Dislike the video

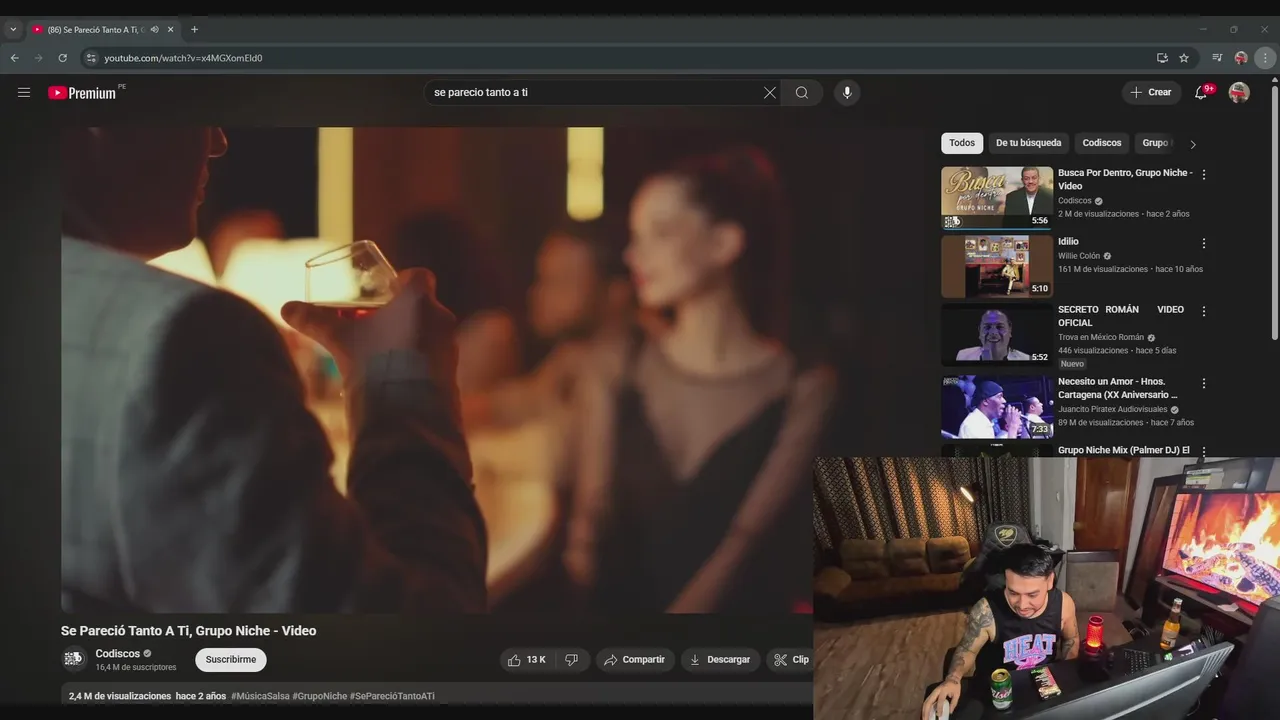pos(572,660)
